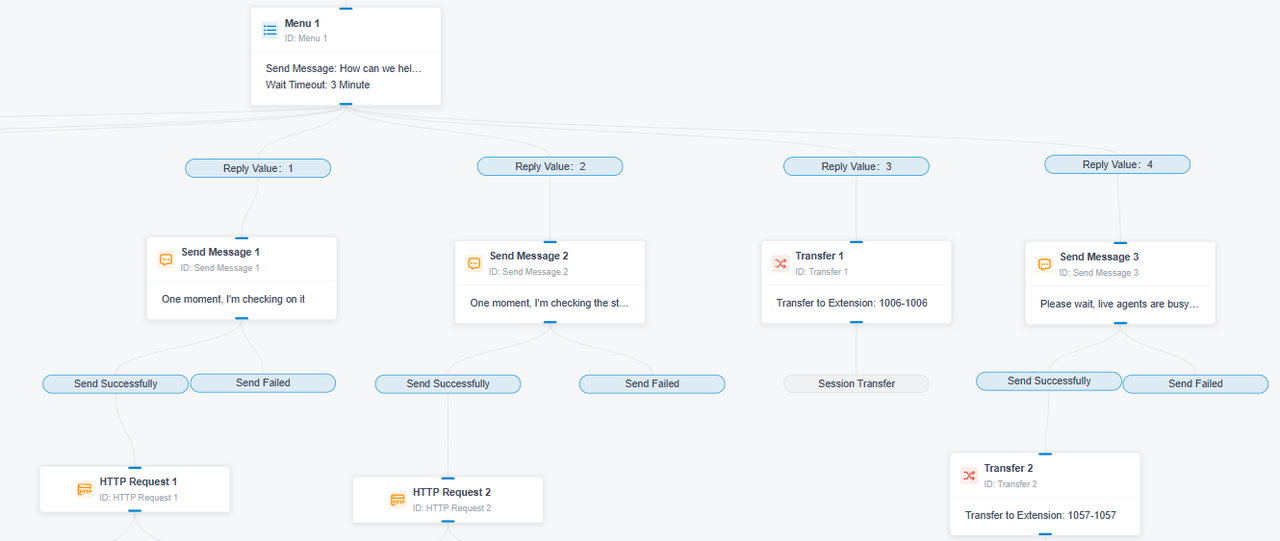Select the Reply Value: 1 branch
1280x541 pixels.
[x=258, y=168]
